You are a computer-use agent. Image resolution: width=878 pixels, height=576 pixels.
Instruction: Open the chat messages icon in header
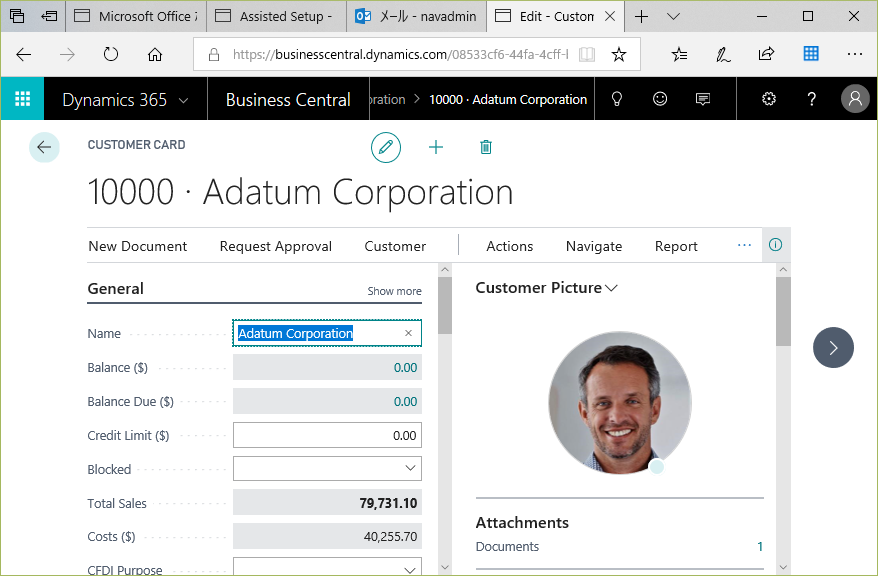coord(703,99)
